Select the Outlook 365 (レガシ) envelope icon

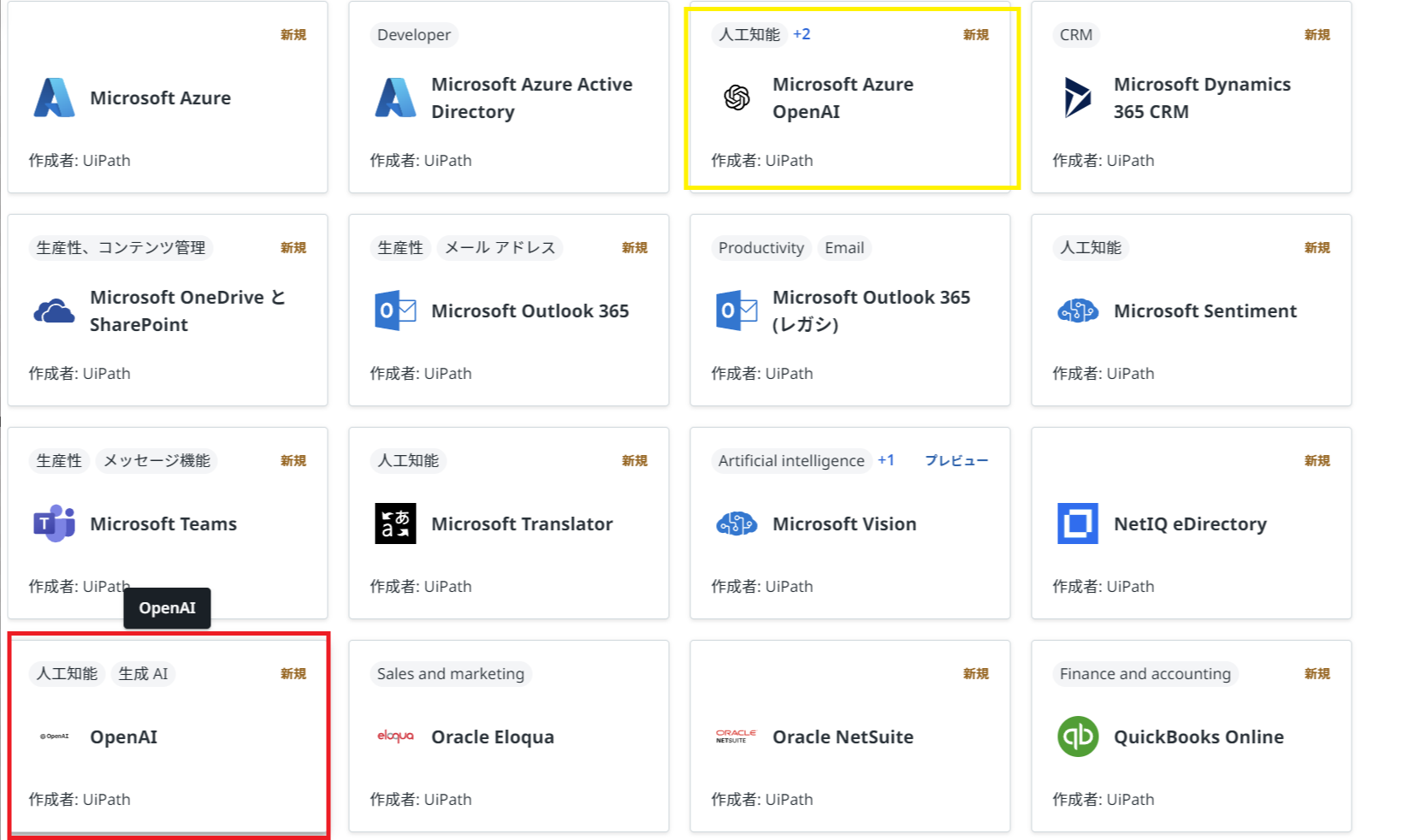point(737,311)
